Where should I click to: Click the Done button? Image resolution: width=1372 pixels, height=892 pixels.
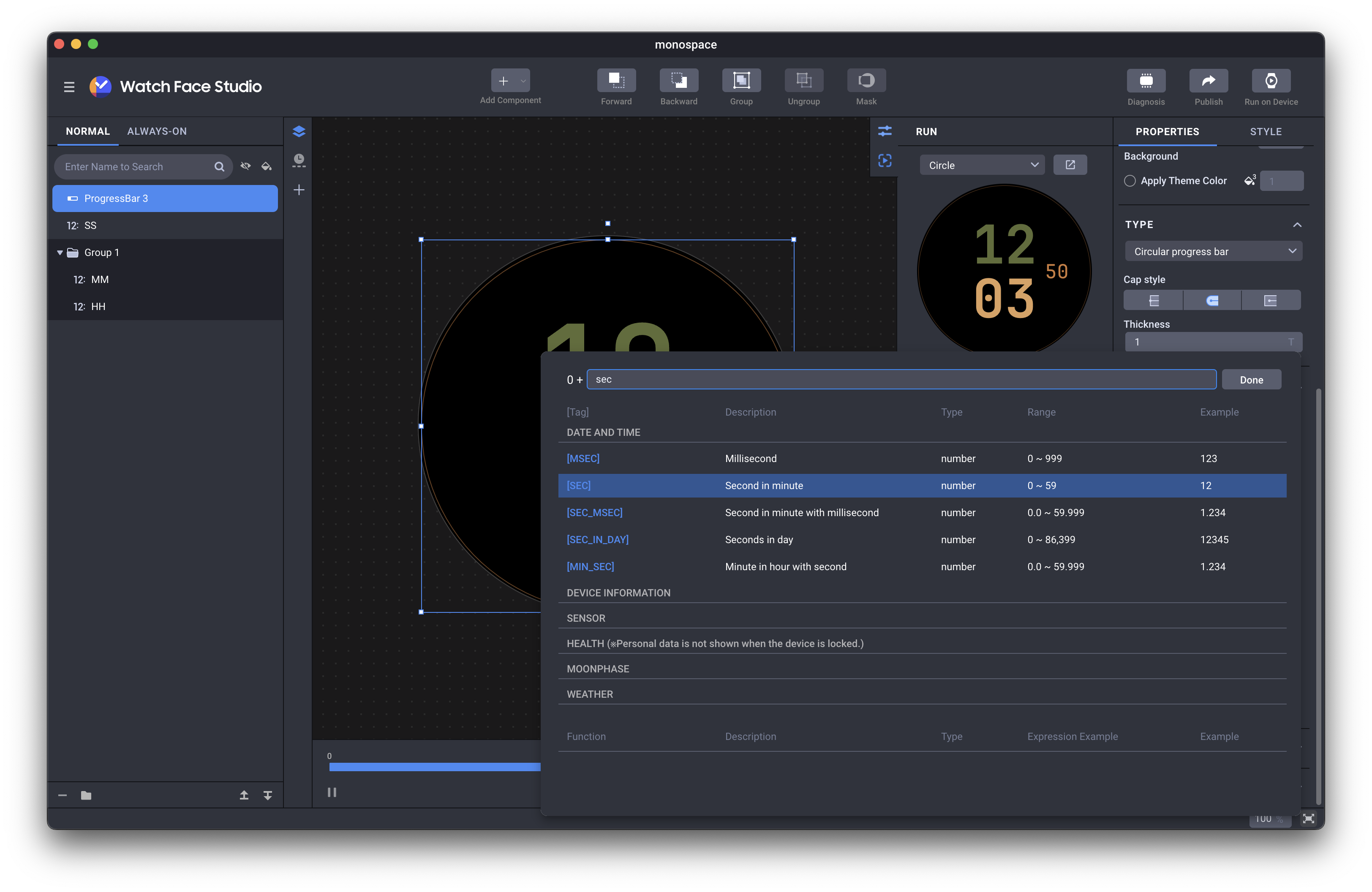[x=1251, y=380]
